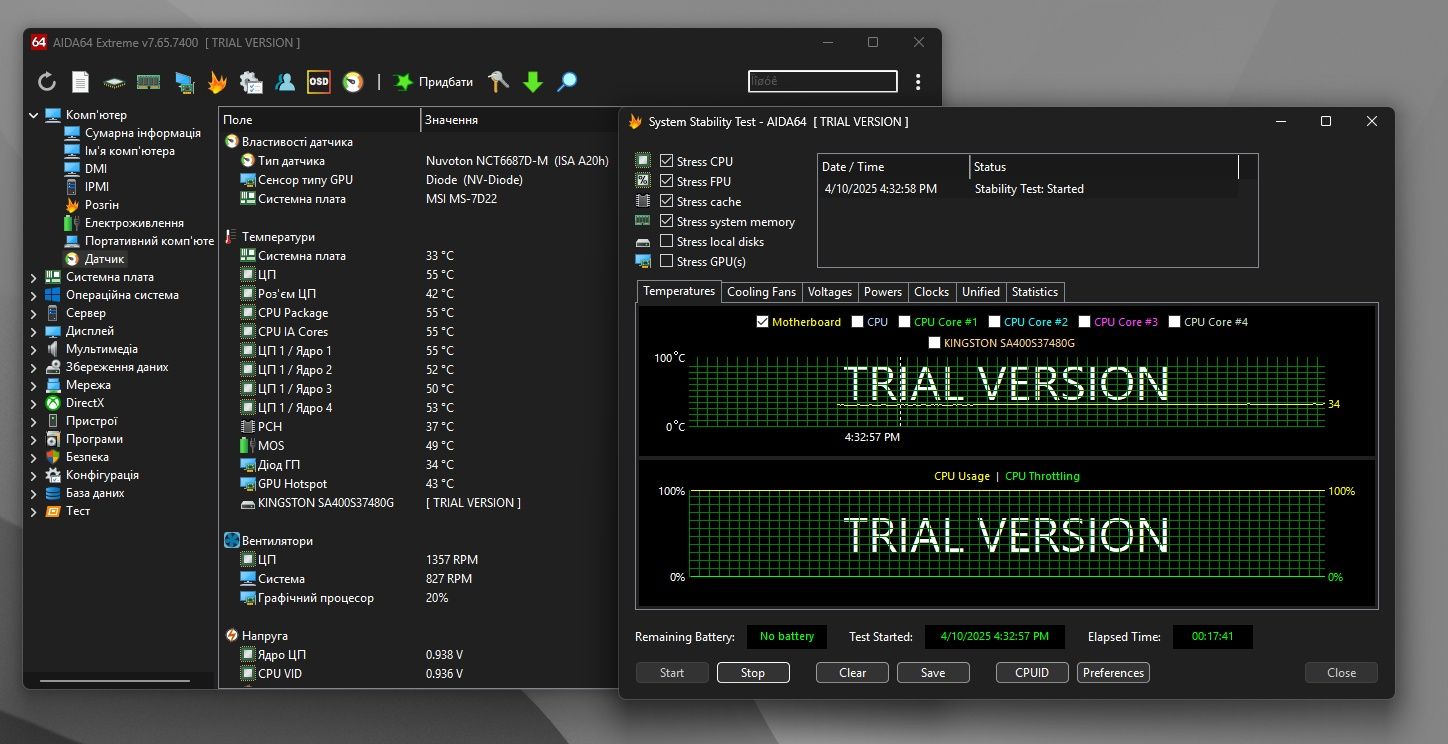
Task: Uncheck the Stress CPU checkbox
Action: pyautogui.click(x=667, y=161)
